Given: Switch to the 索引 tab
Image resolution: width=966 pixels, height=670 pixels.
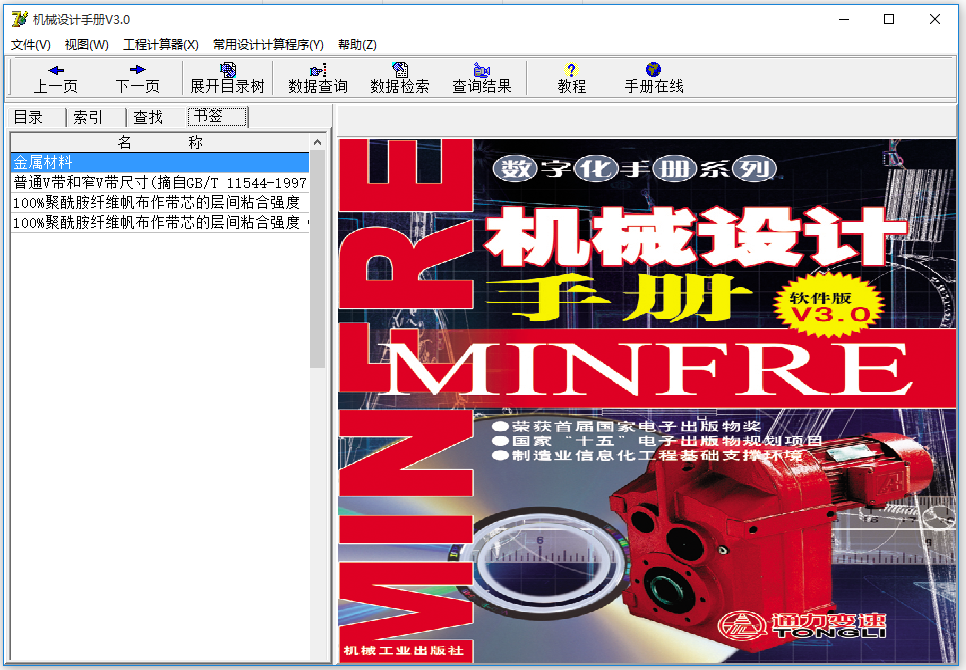Looking at the screenshot, I should pyautogui.click(x=96, y=117).
